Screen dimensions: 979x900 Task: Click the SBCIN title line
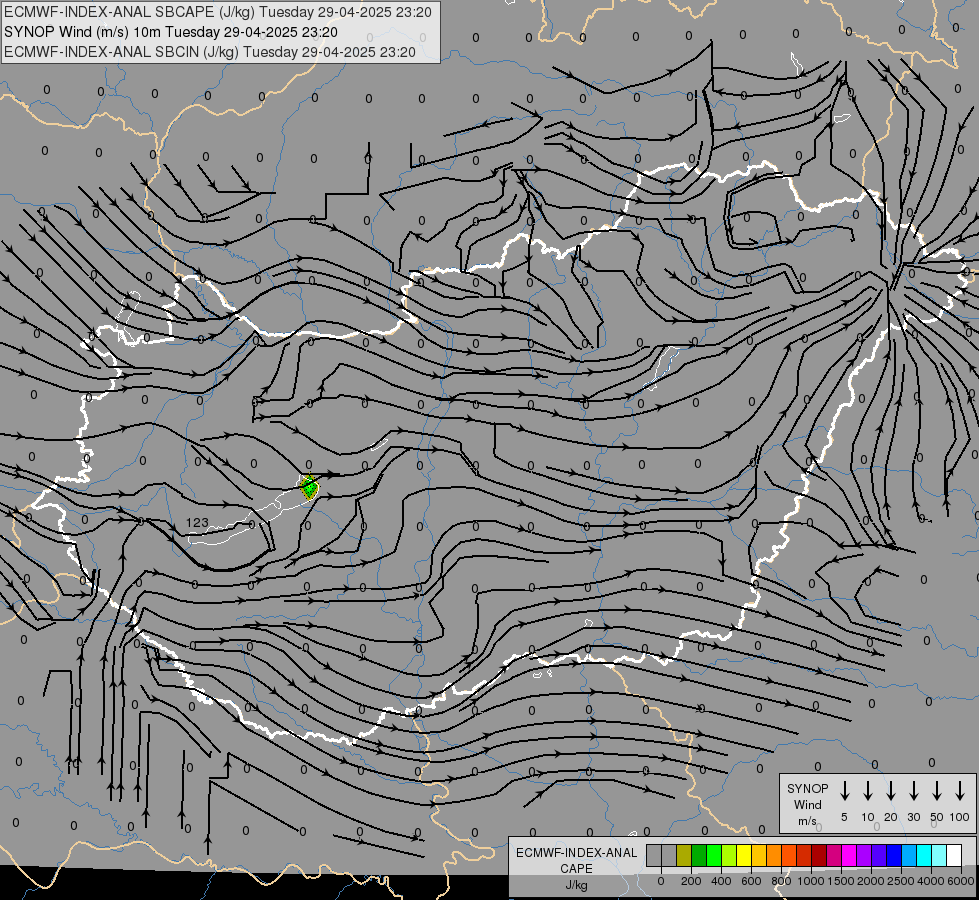(x=210, y=52)
